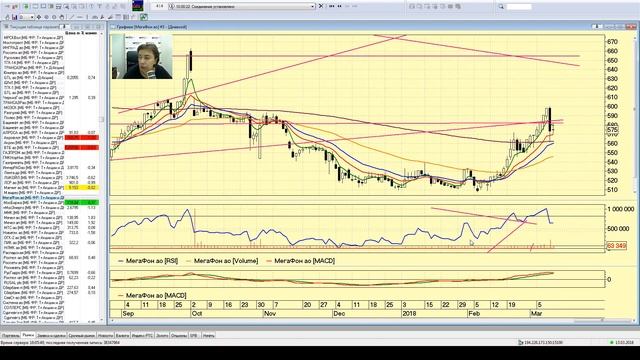Image resolution: width=640 pixels, height=360 pixels.
Task: Open the Новости tab
Action: [x=105, y=336]
